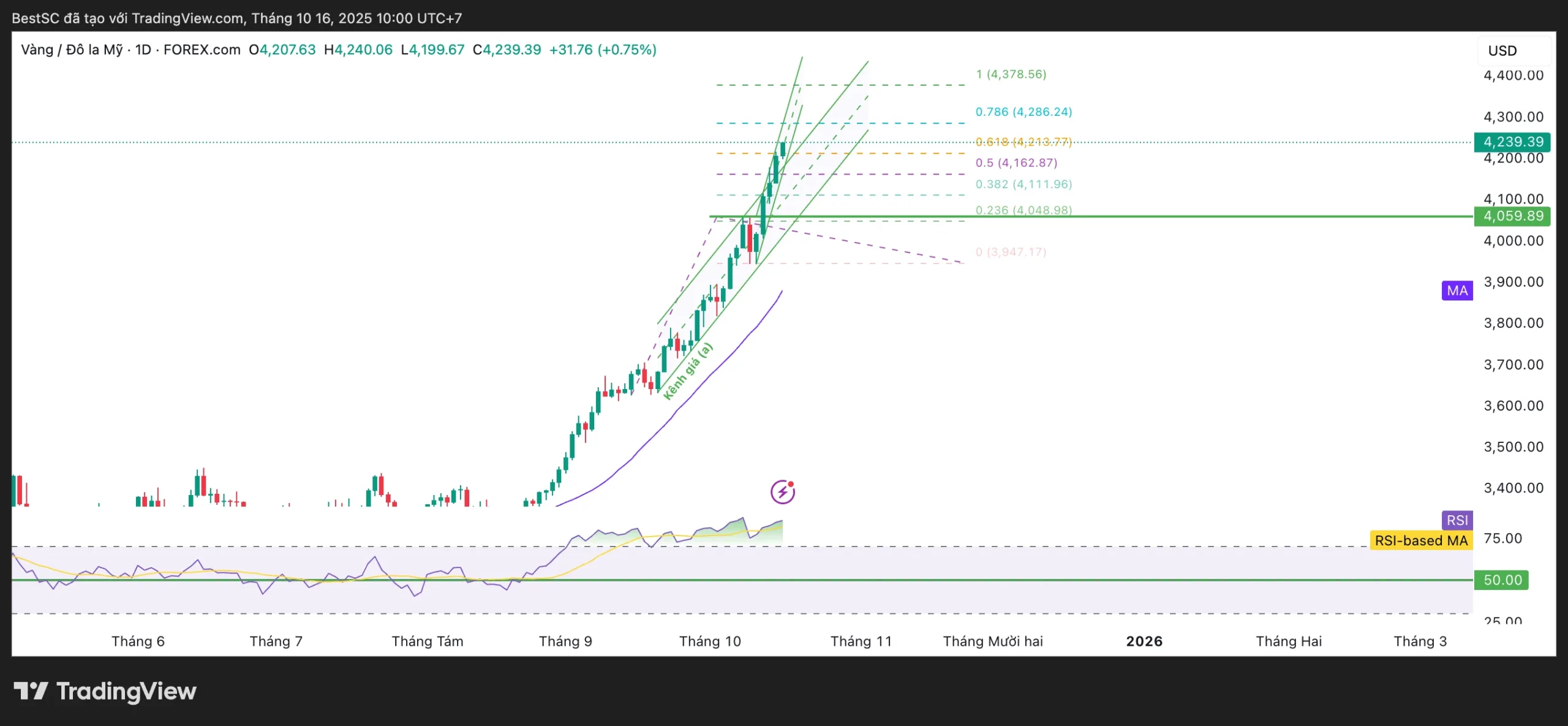Screen dimensions: 1568x726
Task: Click the yellow RSI-based MA tag
Action: 1420,540
